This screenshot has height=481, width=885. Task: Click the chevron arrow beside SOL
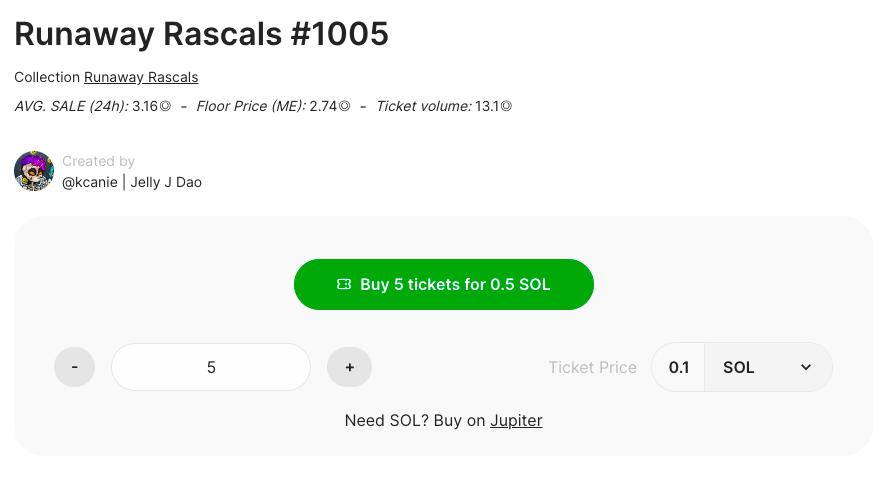(x=806, y=367)
